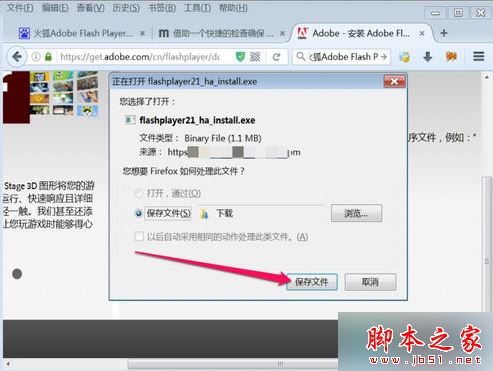Click the search magnifier icon
493x371 pixels.
click(301, 57)
